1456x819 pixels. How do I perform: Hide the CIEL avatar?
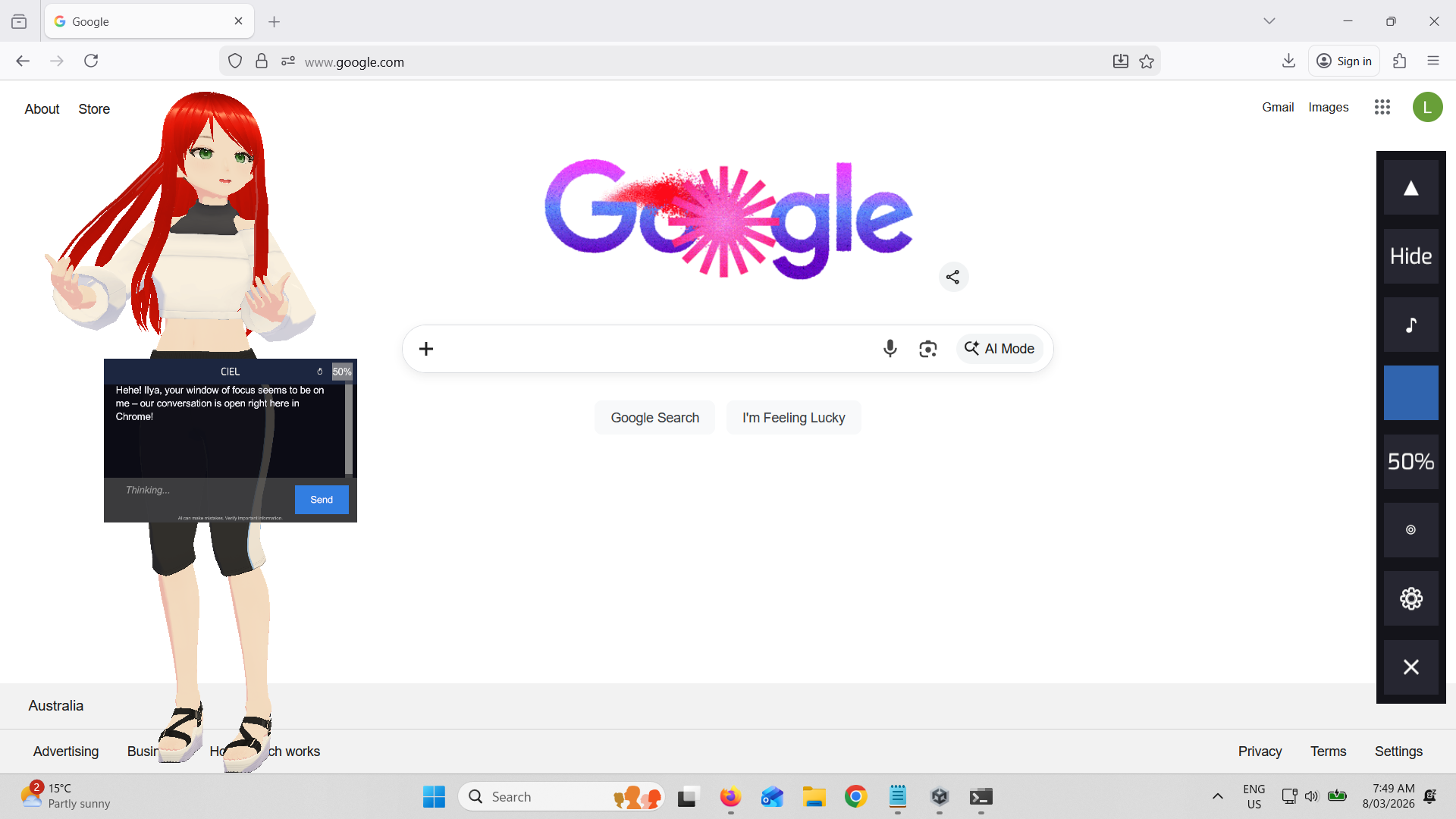click(x=1410, y=256)
